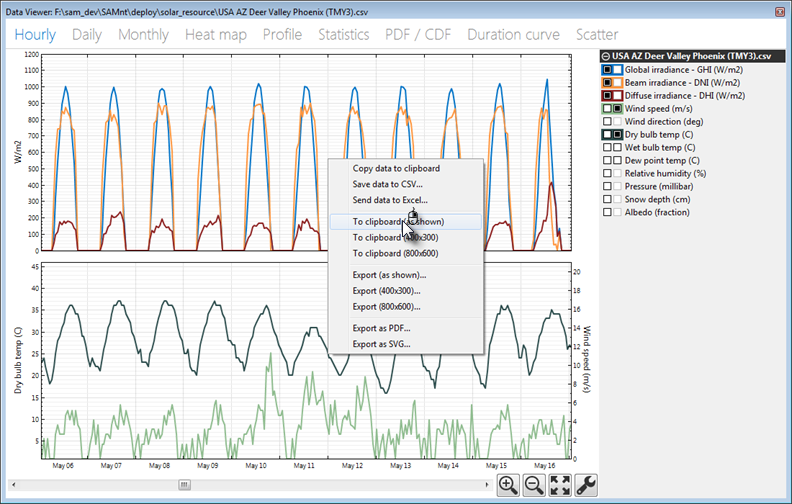
Task: Choose Save data to CSV from menu
Action: point(387,184)
